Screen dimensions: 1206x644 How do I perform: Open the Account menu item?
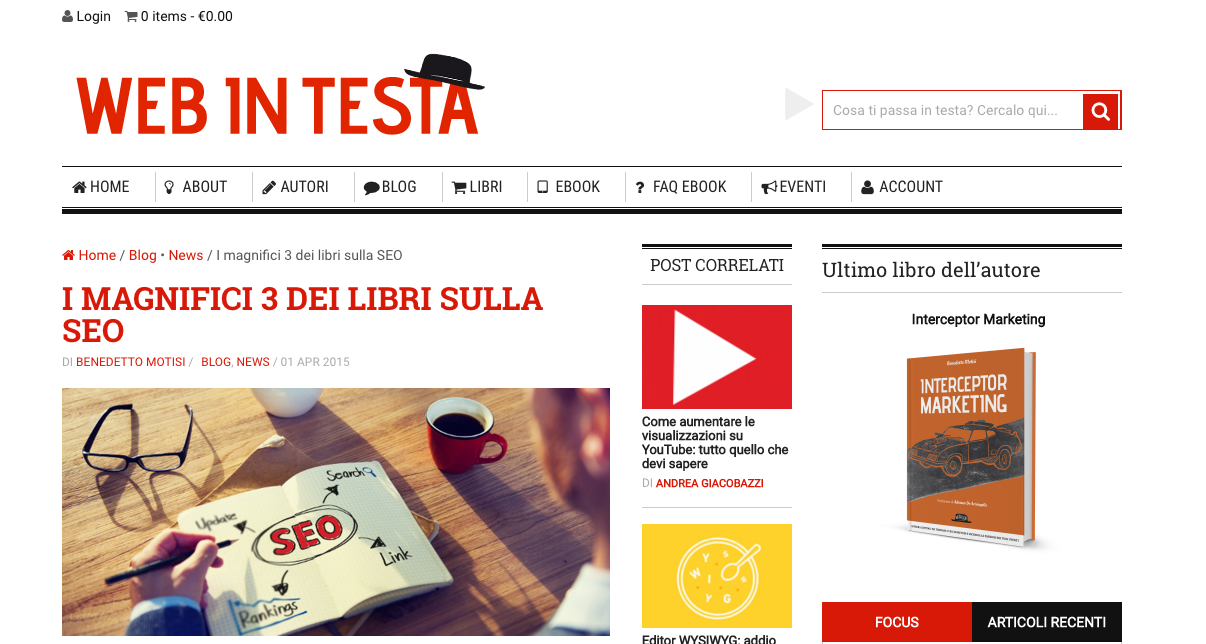[x=901, y=187]
